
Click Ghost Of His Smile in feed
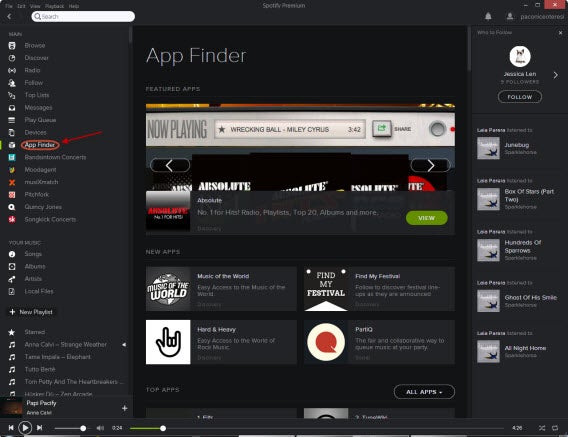[531, 297]
